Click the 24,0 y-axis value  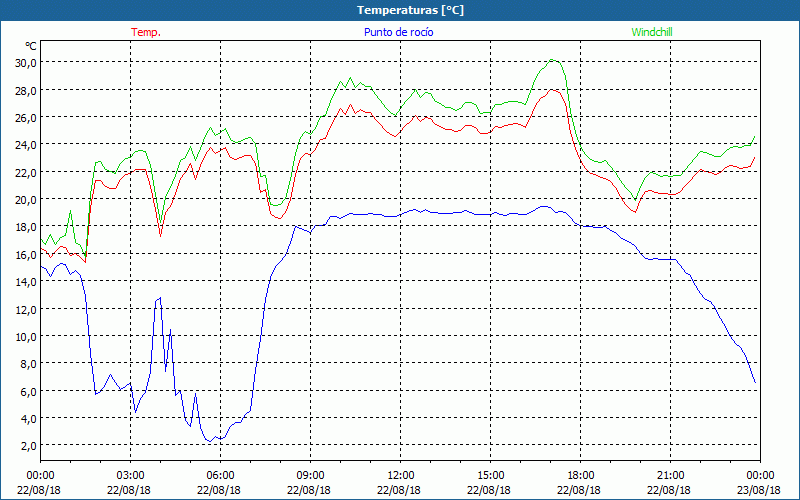tap(26, 145)
